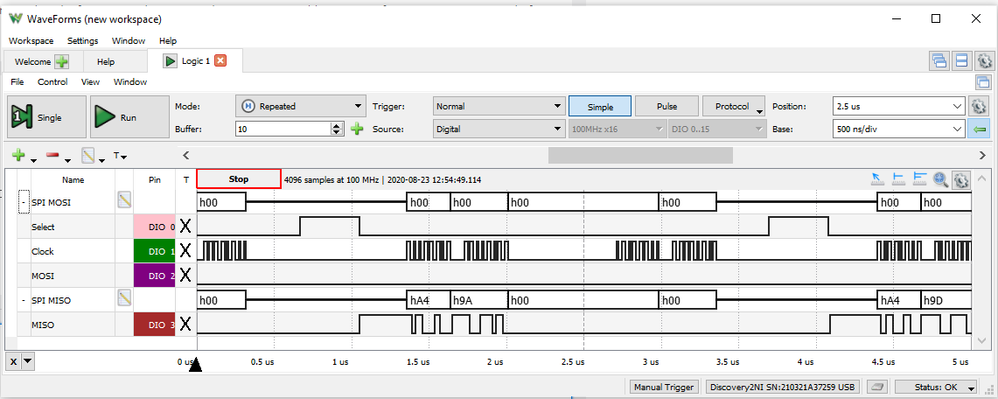Toggle trigger X for Select row
The width and height of the screenshot is (998, 399).
tap(185, 226)
